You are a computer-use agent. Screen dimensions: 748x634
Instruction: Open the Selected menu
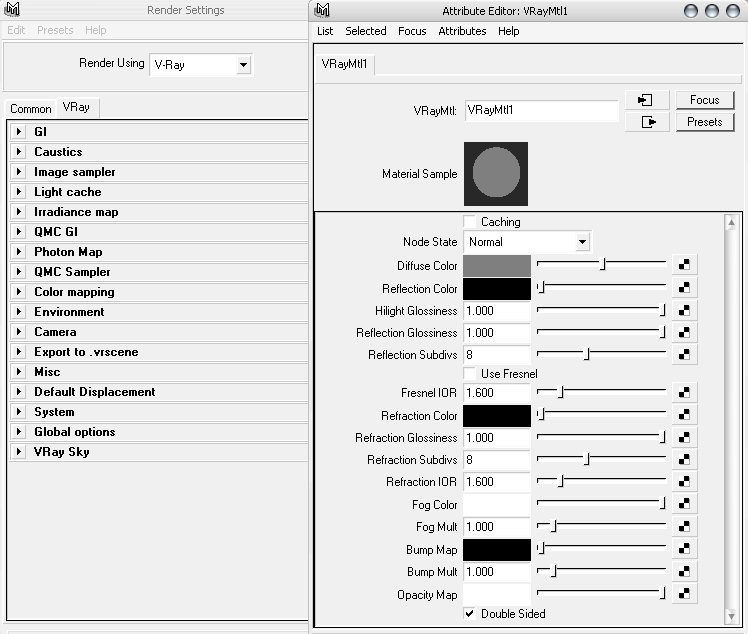click(x=366, y=31)
